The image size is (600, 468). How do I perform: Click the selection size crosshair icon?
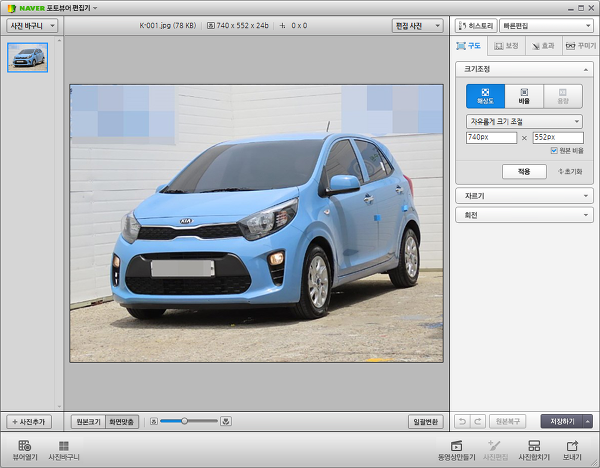(x=282, y=26)
